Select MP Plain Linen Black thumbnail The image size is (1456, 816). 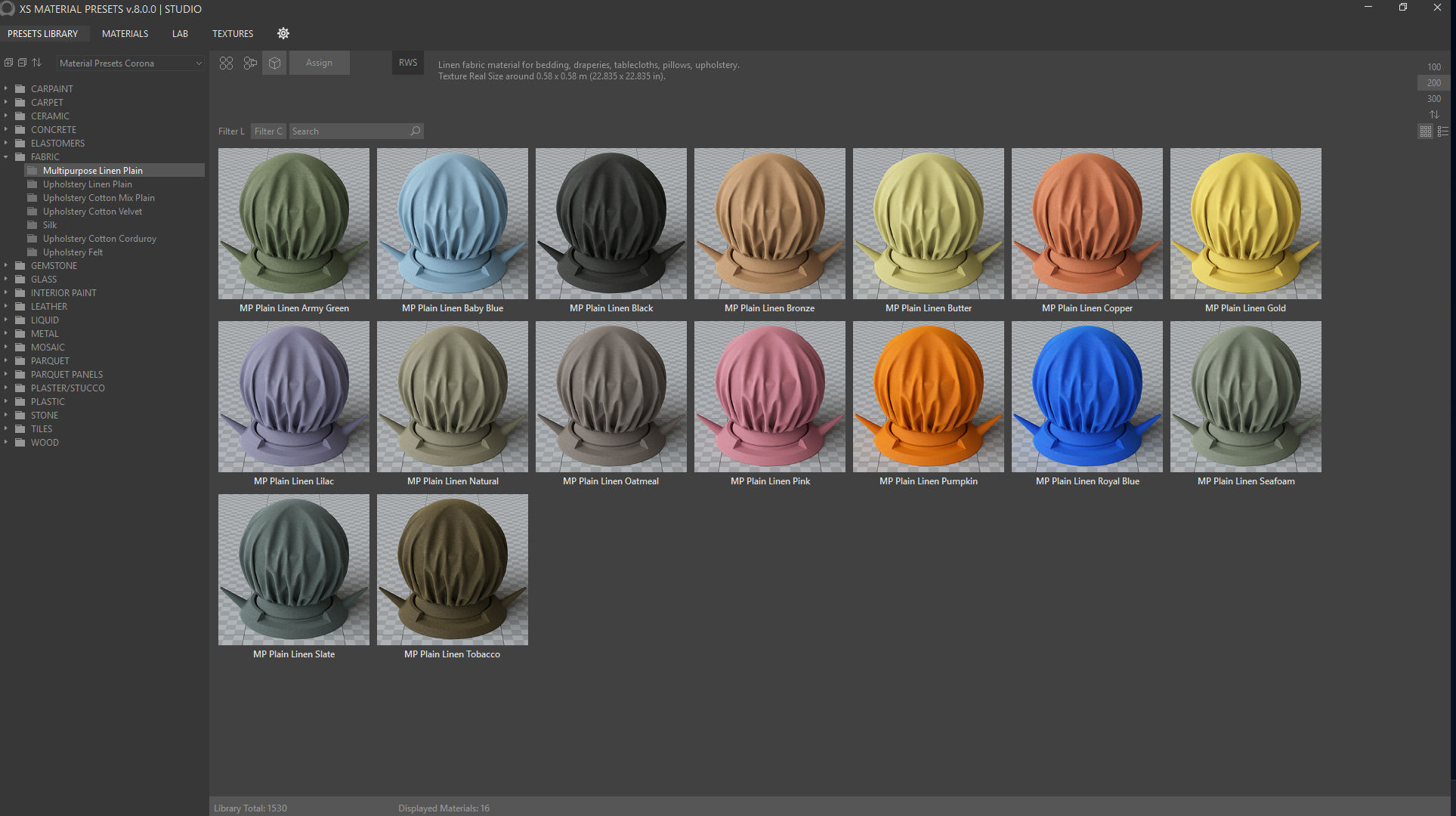coord(611,224)
